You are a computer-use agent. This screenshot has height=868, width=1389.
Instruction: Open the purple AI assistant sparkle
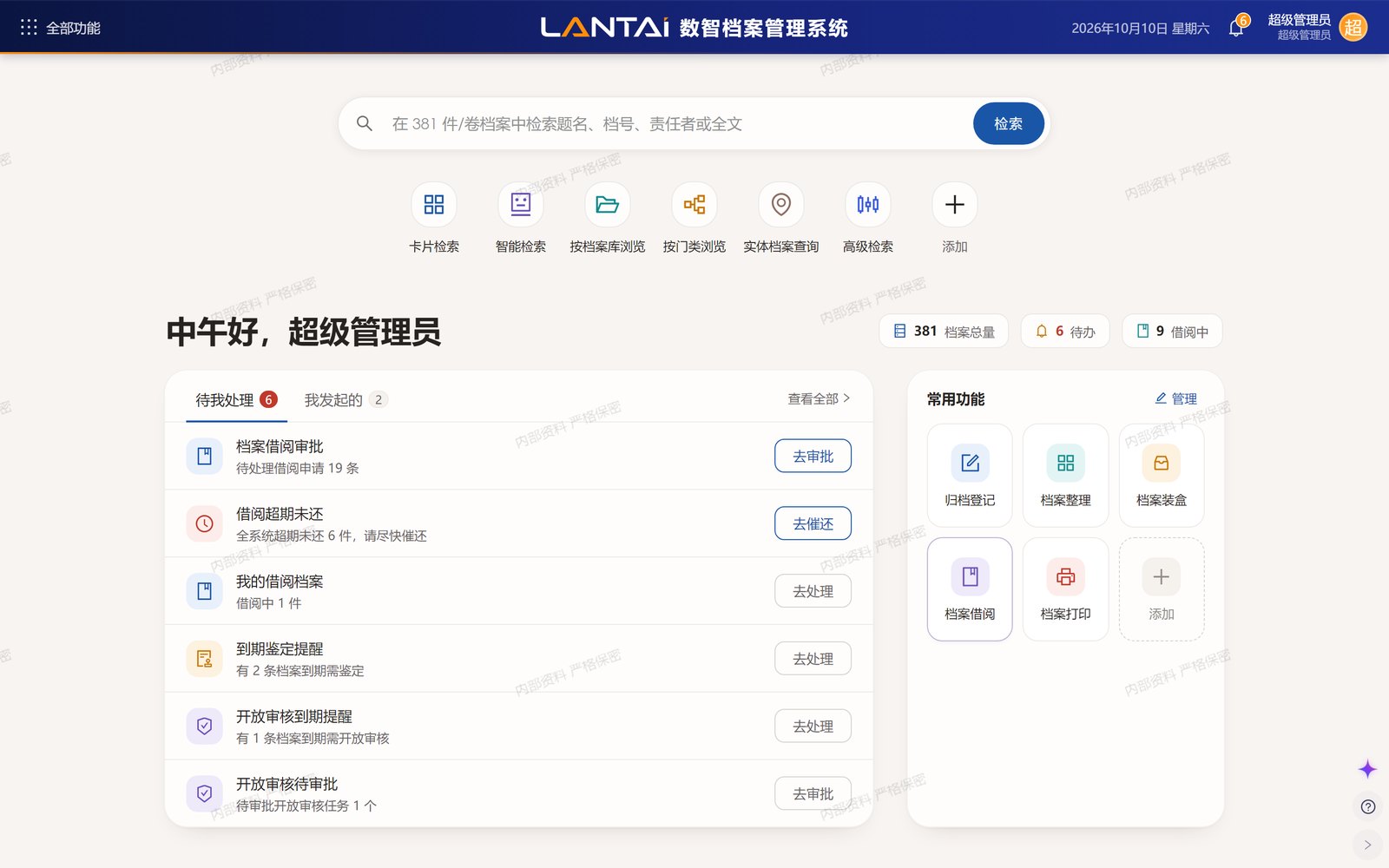(1367, 769)
